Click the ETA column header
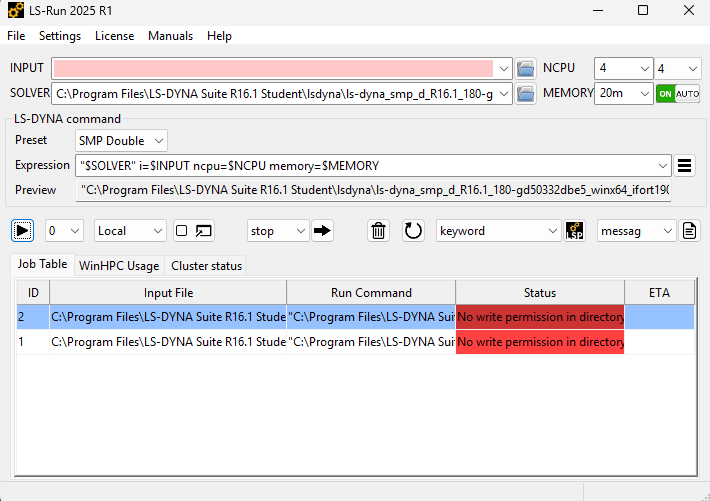This screenshot has width=710, height=501. point(659,293)
